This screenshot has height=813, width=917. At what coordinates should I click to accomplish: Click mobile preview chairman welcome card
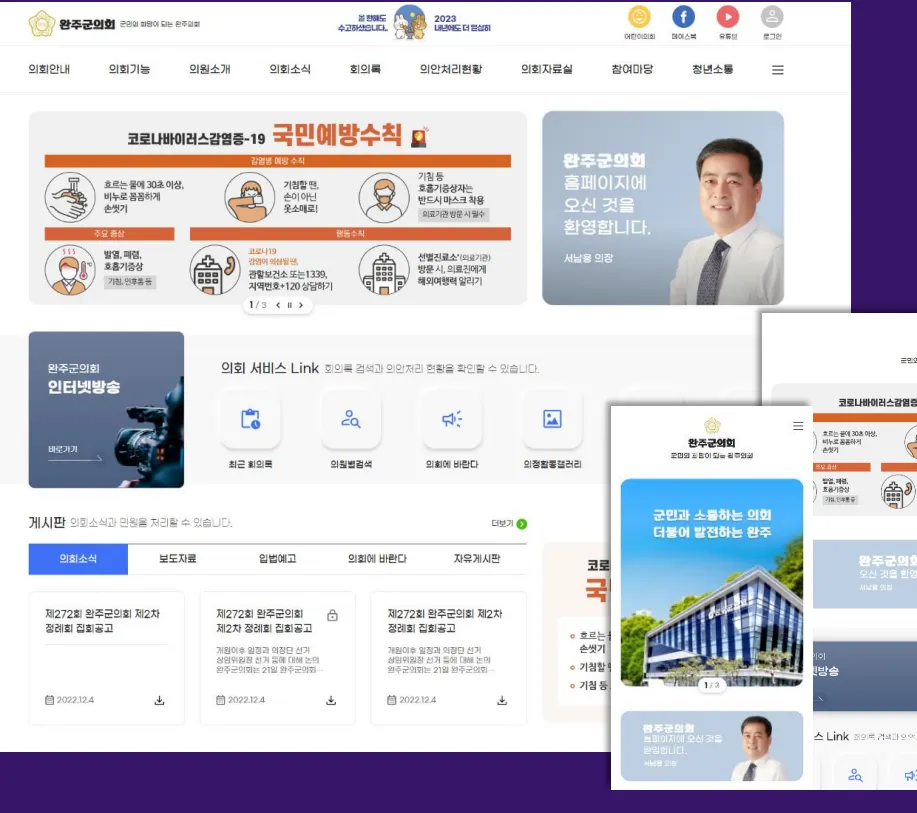(712, 746)
